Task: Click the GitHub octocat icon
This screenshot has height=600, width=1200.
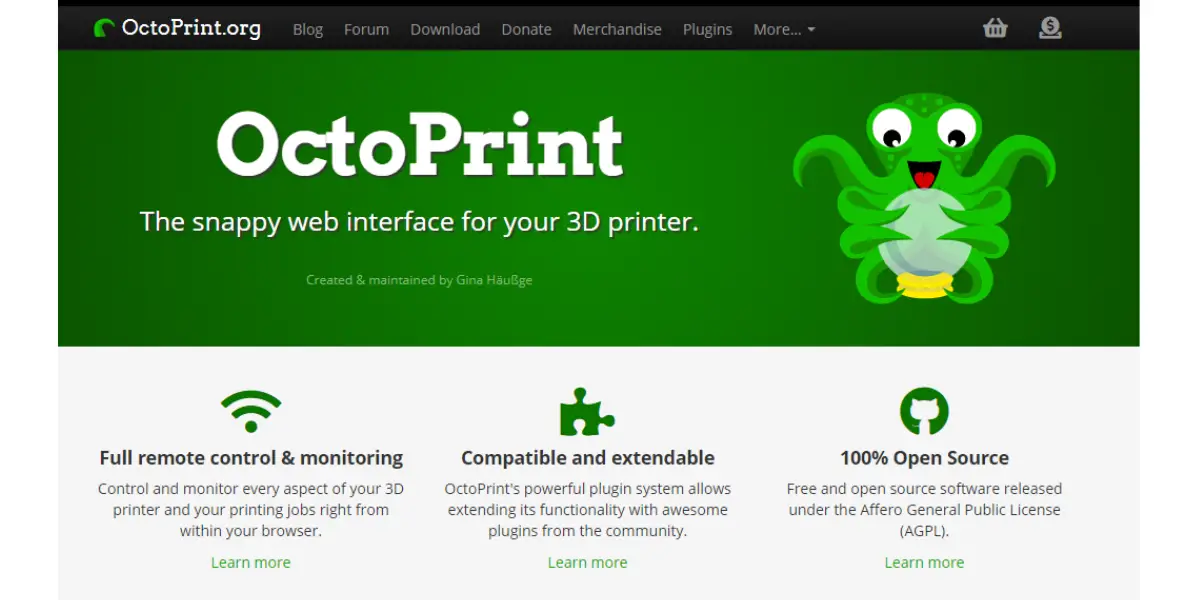Action: pos(924,411)
